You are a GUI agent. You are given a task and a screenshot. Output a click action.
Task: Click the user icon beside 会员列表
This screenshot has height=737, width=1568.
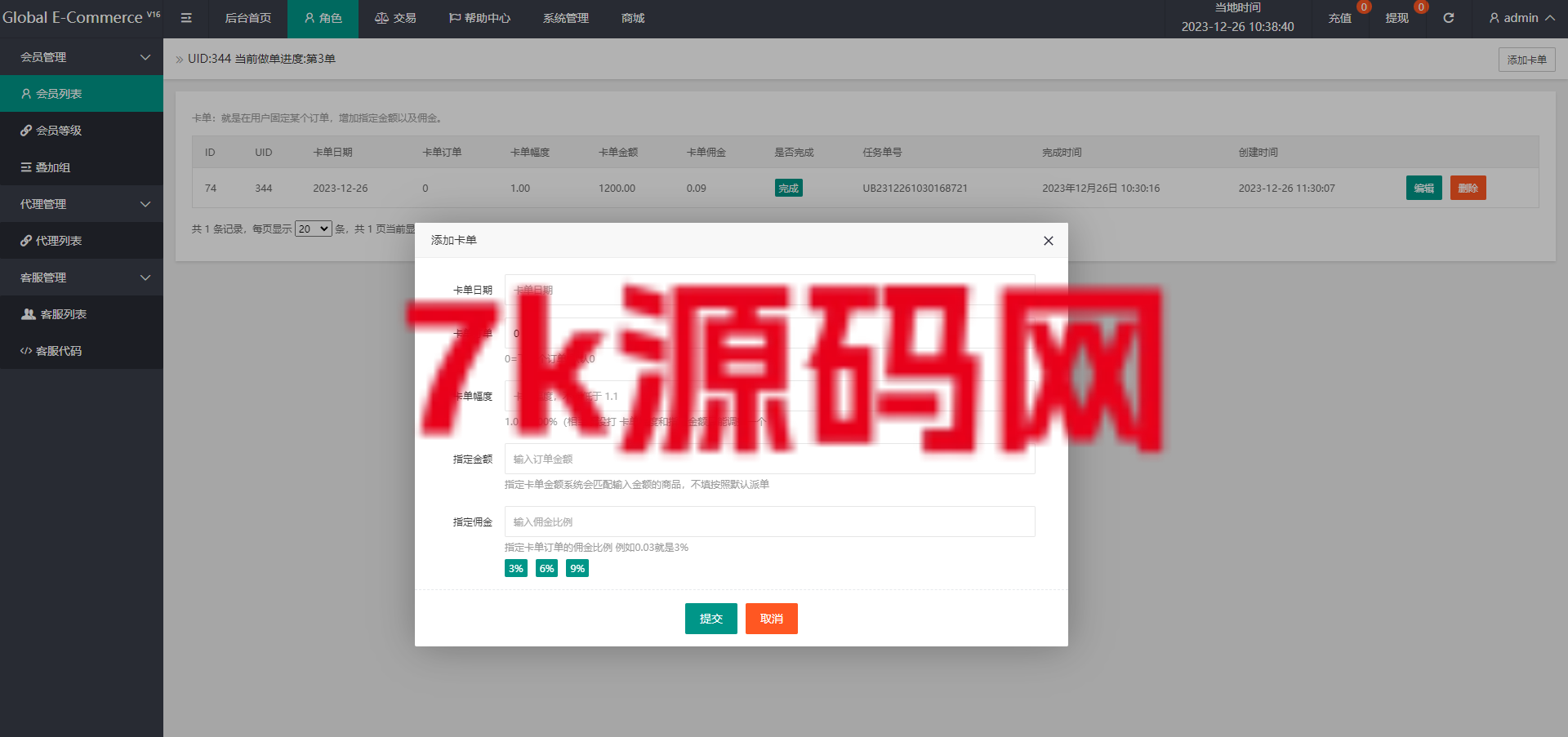pos(26,94)
